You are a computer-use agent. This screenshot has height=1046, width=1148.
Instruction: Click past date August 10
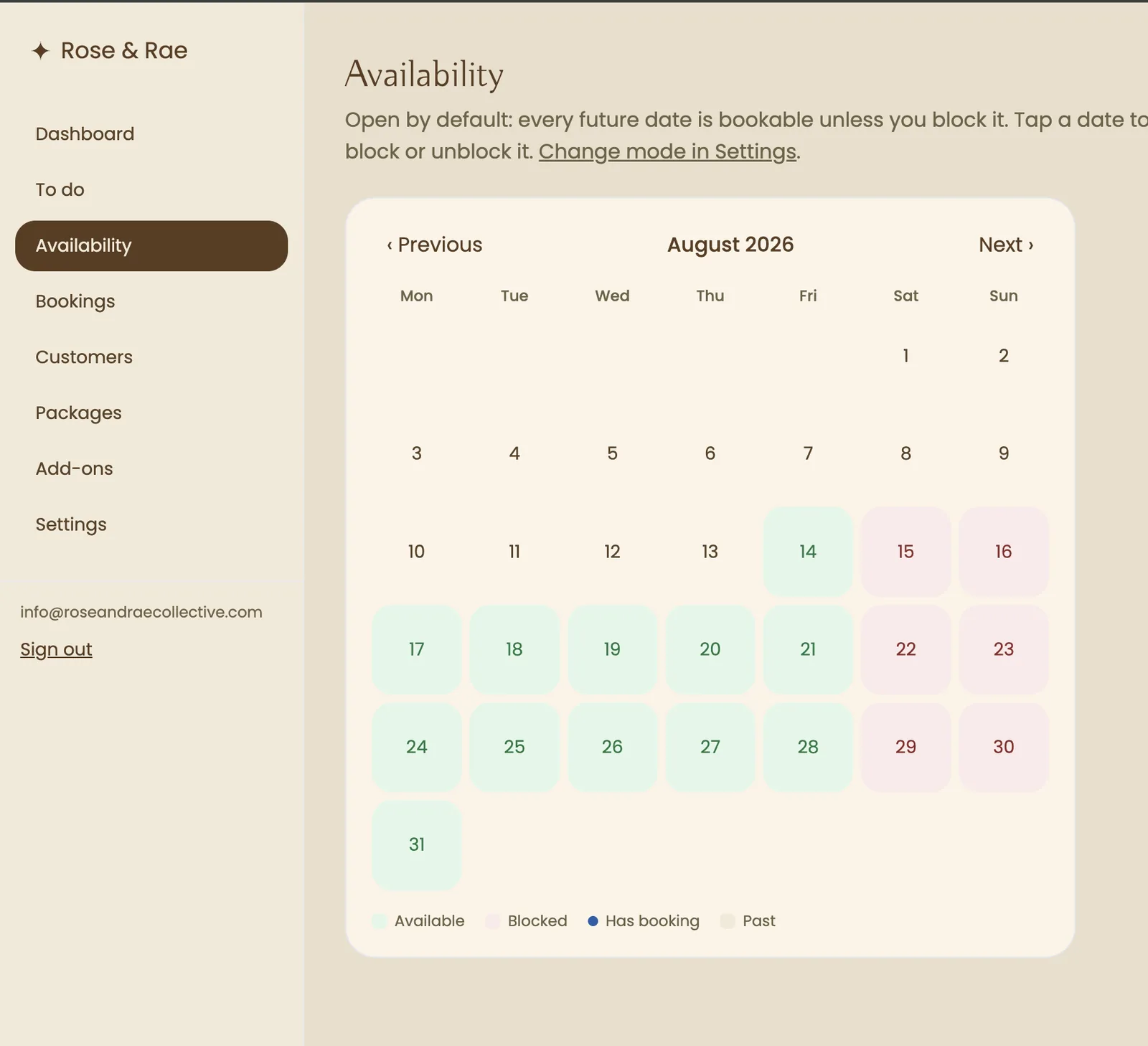417,552
